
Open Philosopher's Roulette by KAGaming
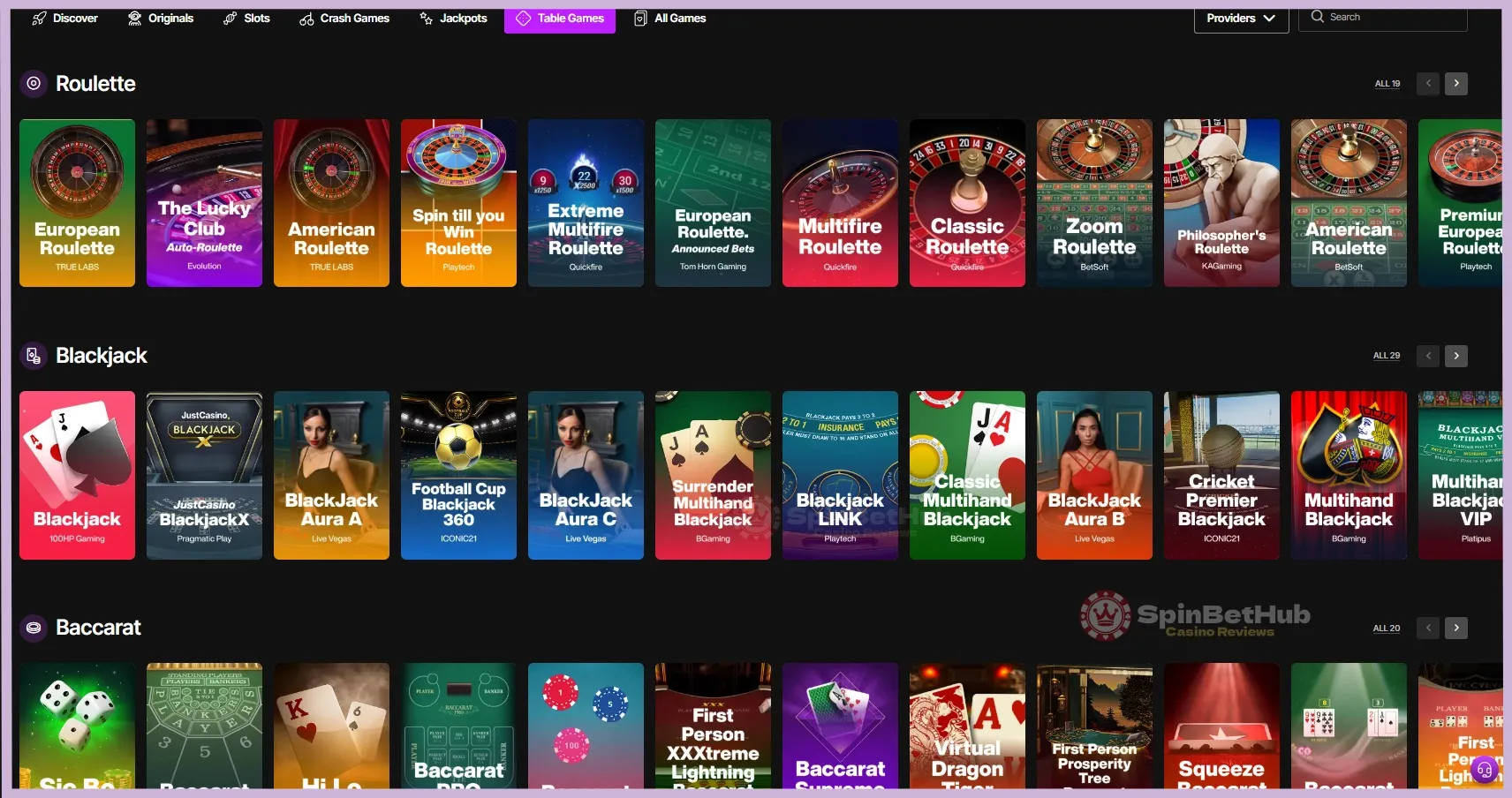tap(1221, 203)
